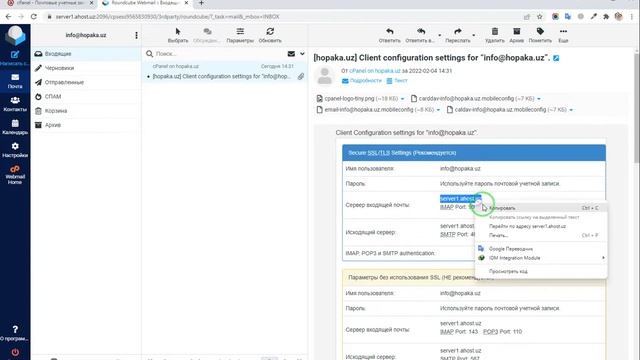640x360 pixels.
Task: Mark message with Пометить tag icon
Action: [x=540, y=35]
